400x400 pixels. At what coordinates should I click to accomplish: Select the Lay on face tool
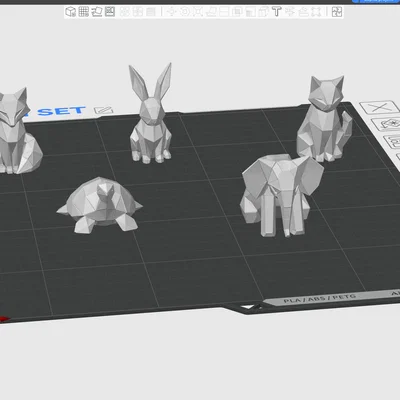pos(211,12)
